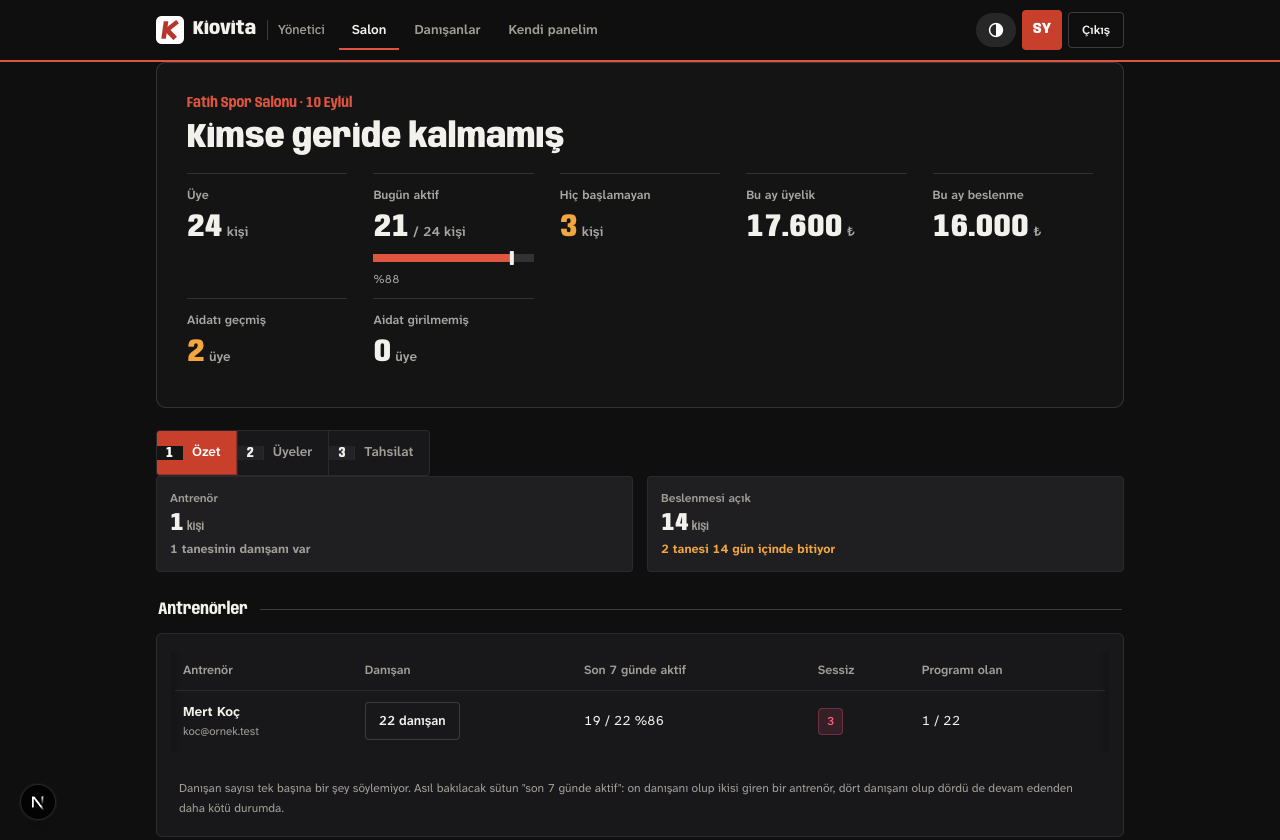Screen dimensions: 1280x840
Task: Open the Salon navigation tab
Action: click(369, 30)
